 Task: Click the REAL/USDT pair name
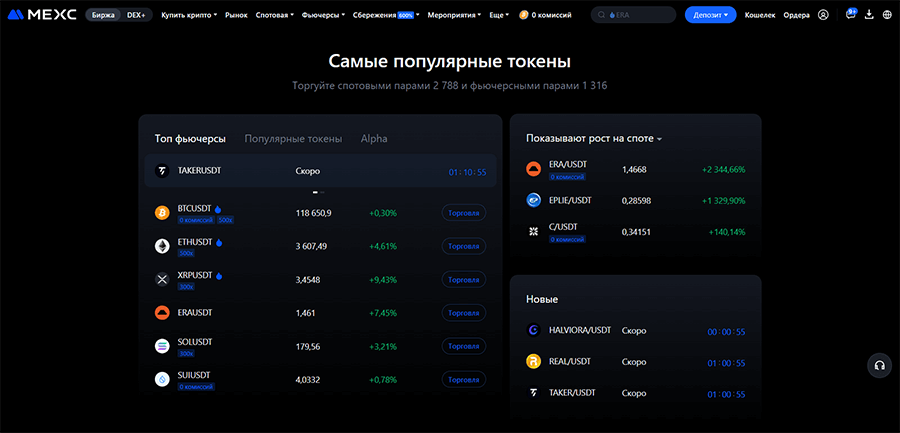(x=569, y=361)
